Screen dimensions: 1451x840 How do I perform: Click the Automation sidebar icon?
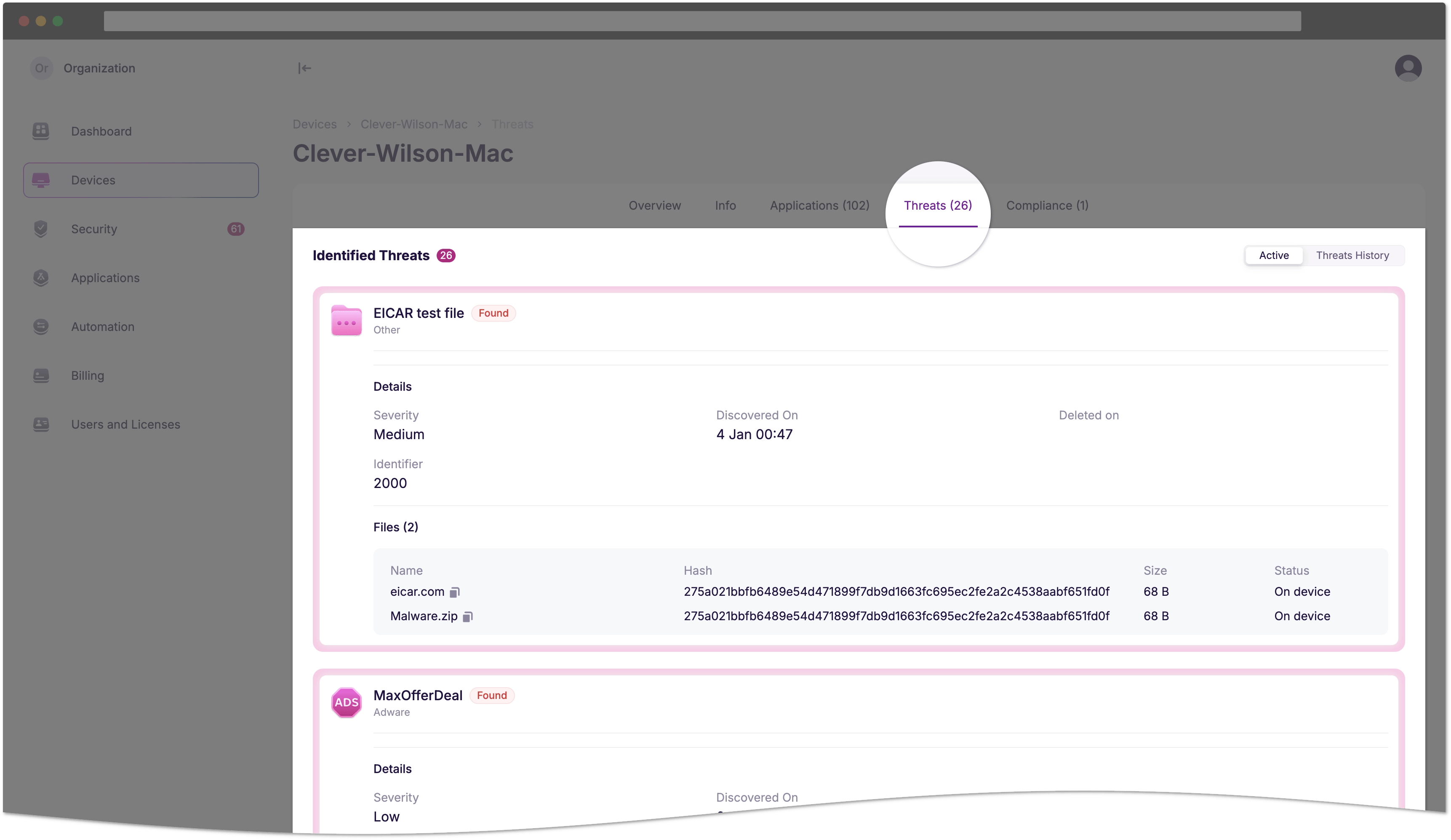[41, 326]
